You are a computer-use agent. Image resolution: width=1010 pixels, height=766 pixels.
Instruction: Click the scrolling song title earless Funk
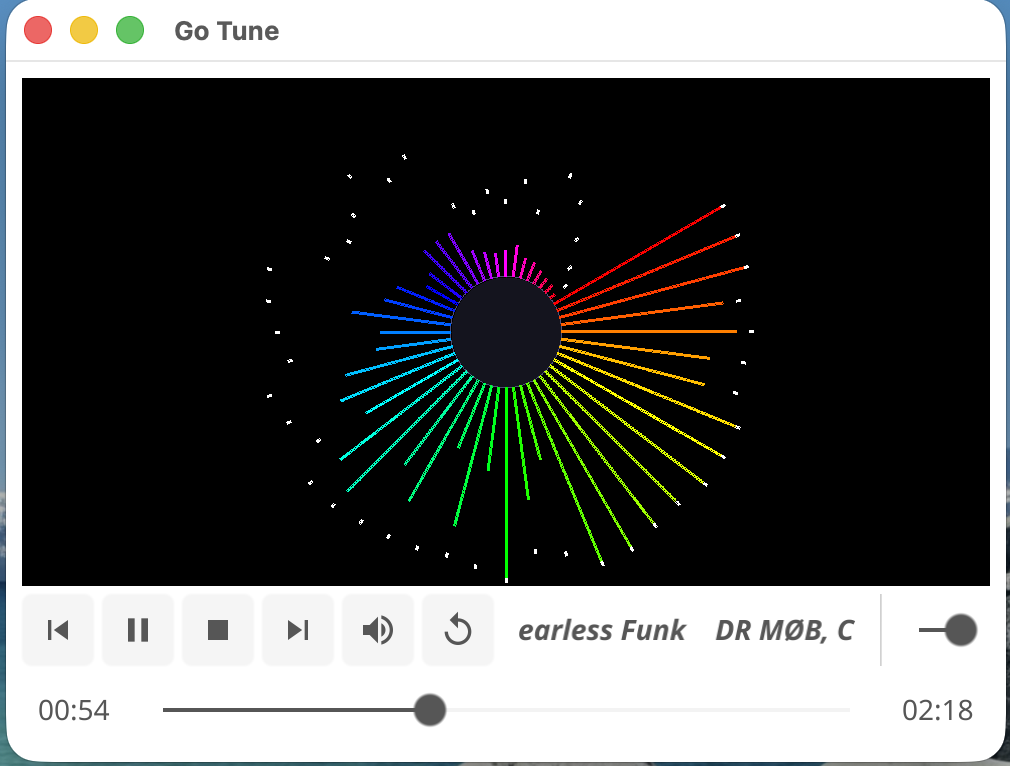(x=601, y=630)
